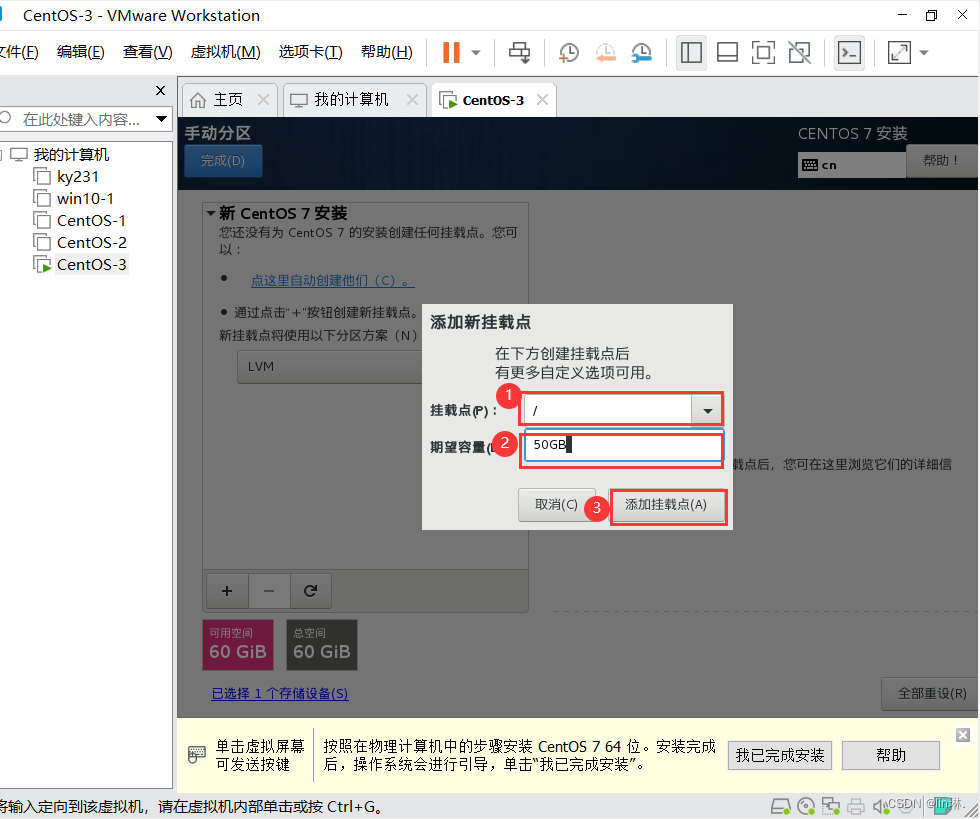
Task: Click the pause virtual machine icon
Action: click(451, 53)
